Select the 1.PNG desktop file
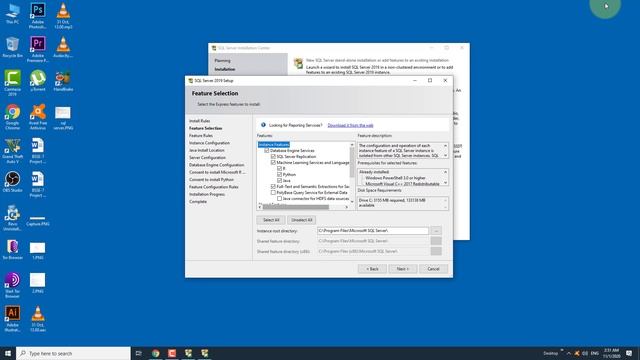Viewport: 640px width, 360px height. tap(38, 251)
